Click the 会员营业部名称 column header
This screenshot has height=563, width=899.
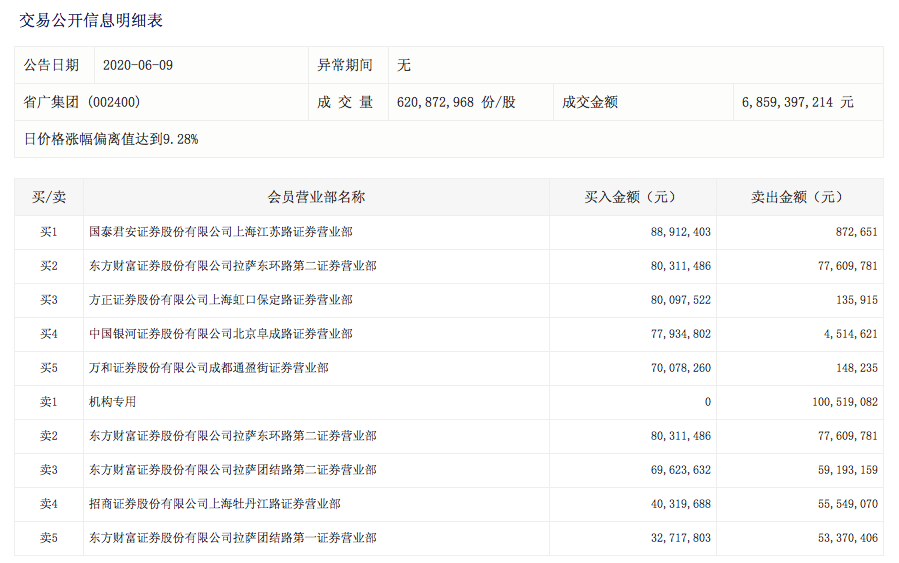pyautogui.click(x=316, y=197)
